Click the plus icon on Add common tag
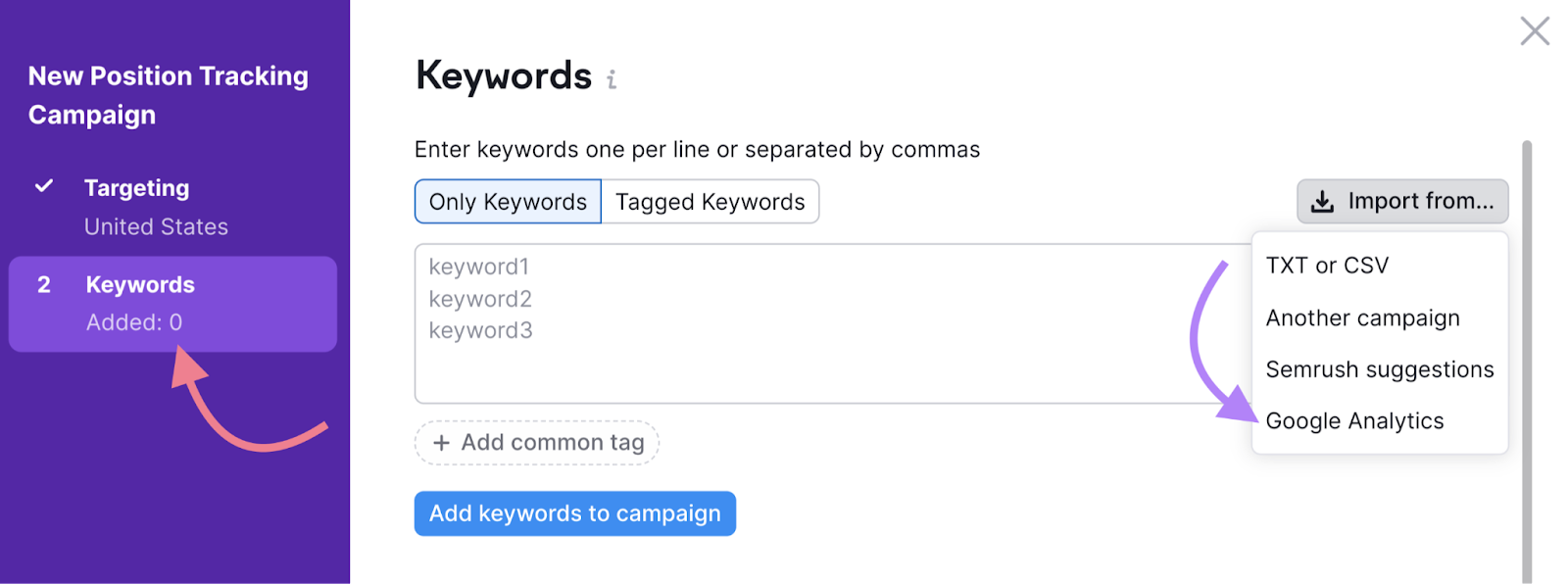The height and width of the screenshot is (584, 1568). point(443,442)
